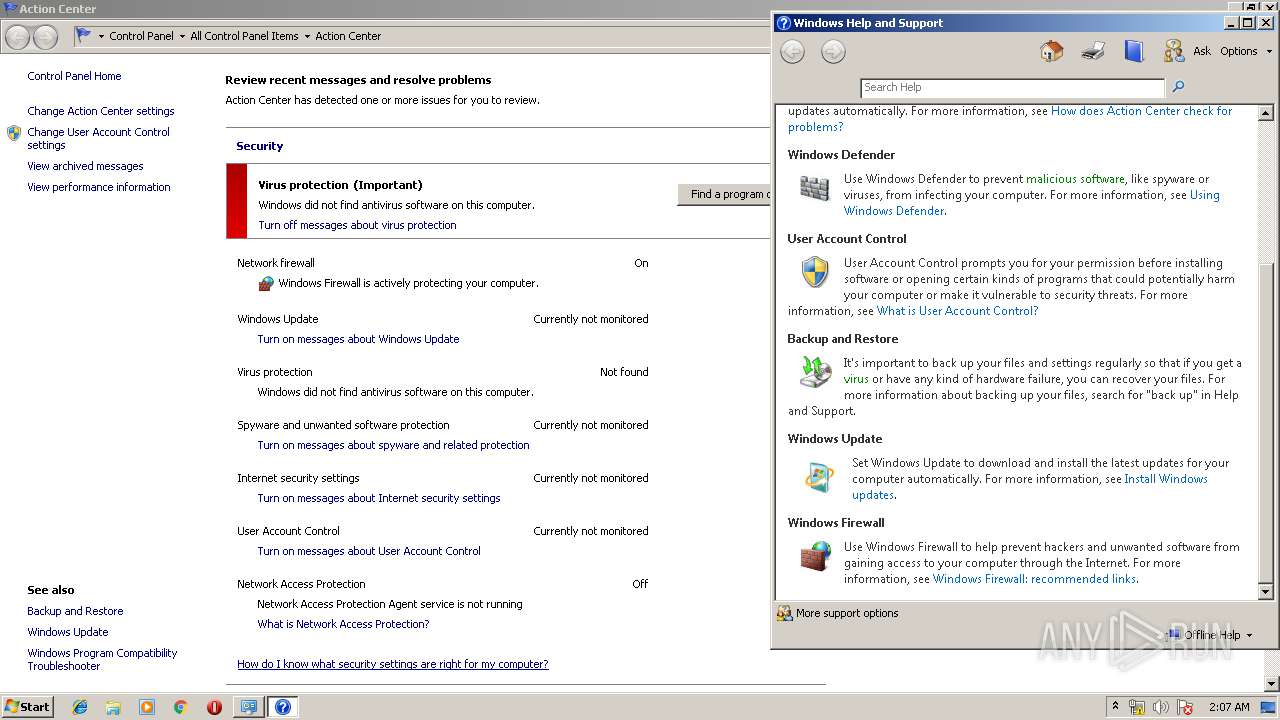Click Help window scrollbar down arrow
This screenshot has width=1280, height=720.
pyautogui.click(x=1265, y=592)
